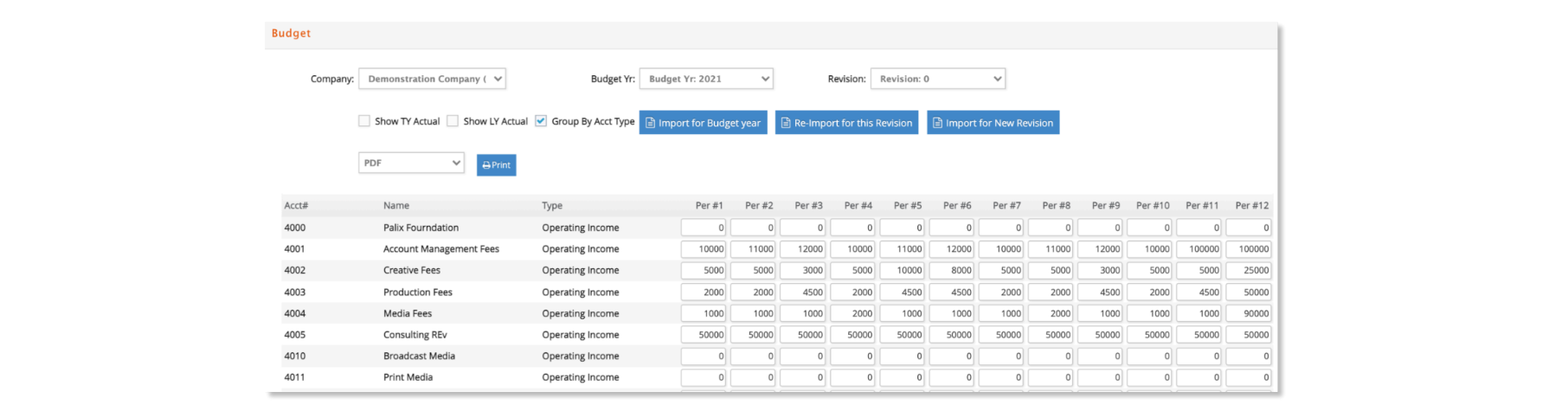Edit Per #7 field for Consulting REv
1568x405 pixels.
(1000, 335)
